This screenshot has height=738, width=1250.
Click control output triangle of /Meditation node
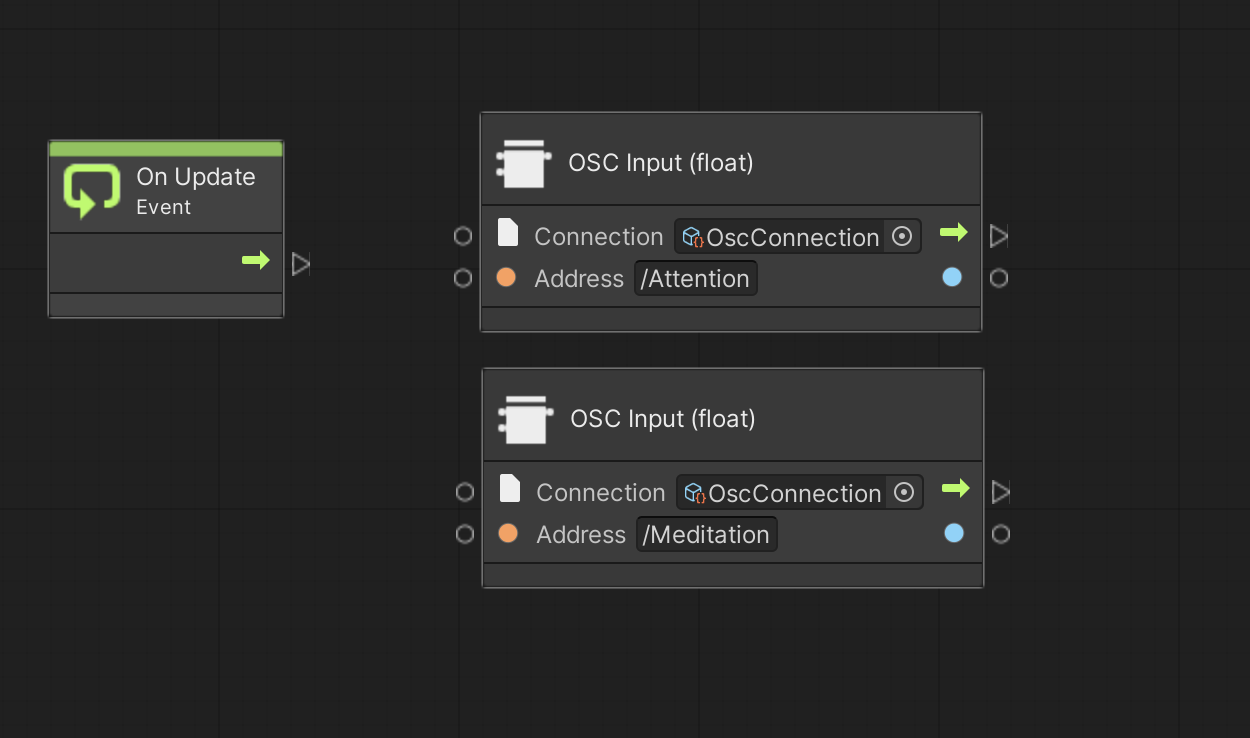[x=1001, y=492]
